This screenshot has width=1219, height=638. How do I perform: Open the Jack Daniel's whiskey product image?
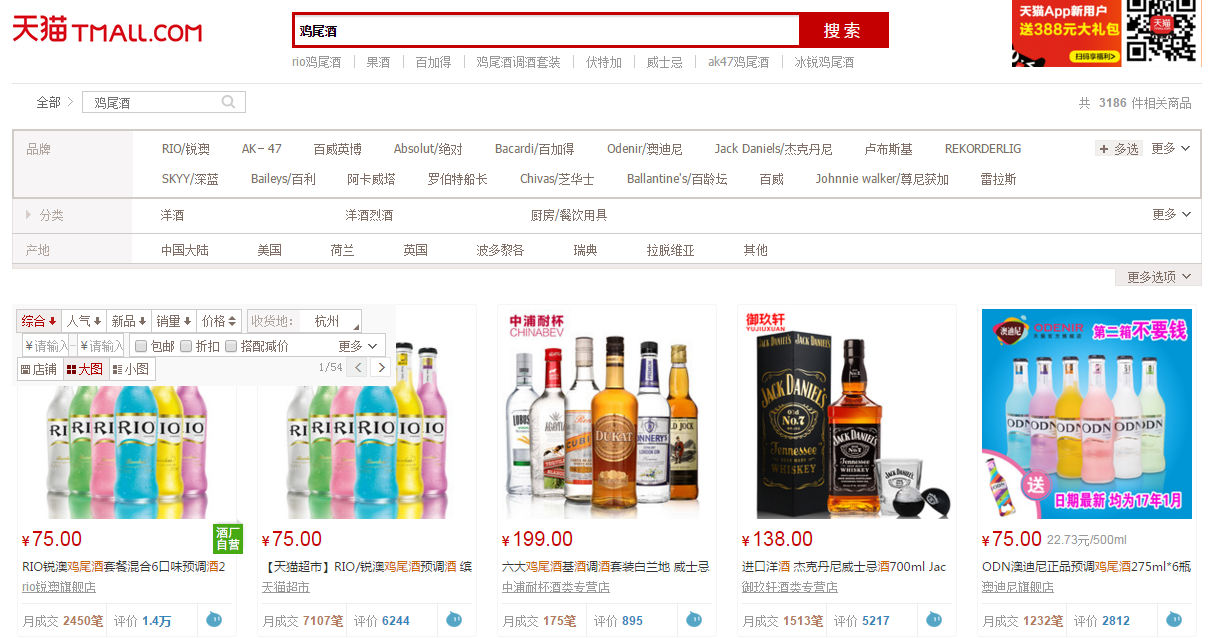(x=846, y=413)
